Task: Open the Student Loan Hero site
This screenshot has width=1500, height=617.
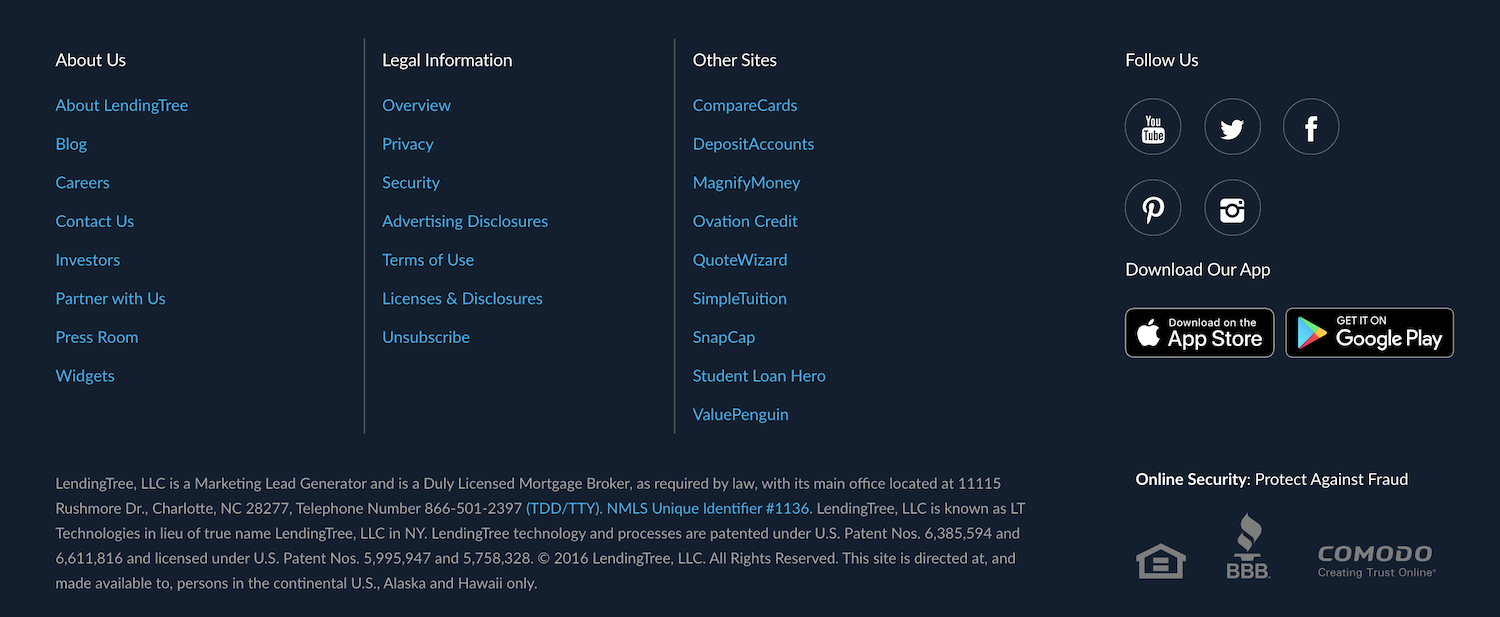Action: (759, 375)
